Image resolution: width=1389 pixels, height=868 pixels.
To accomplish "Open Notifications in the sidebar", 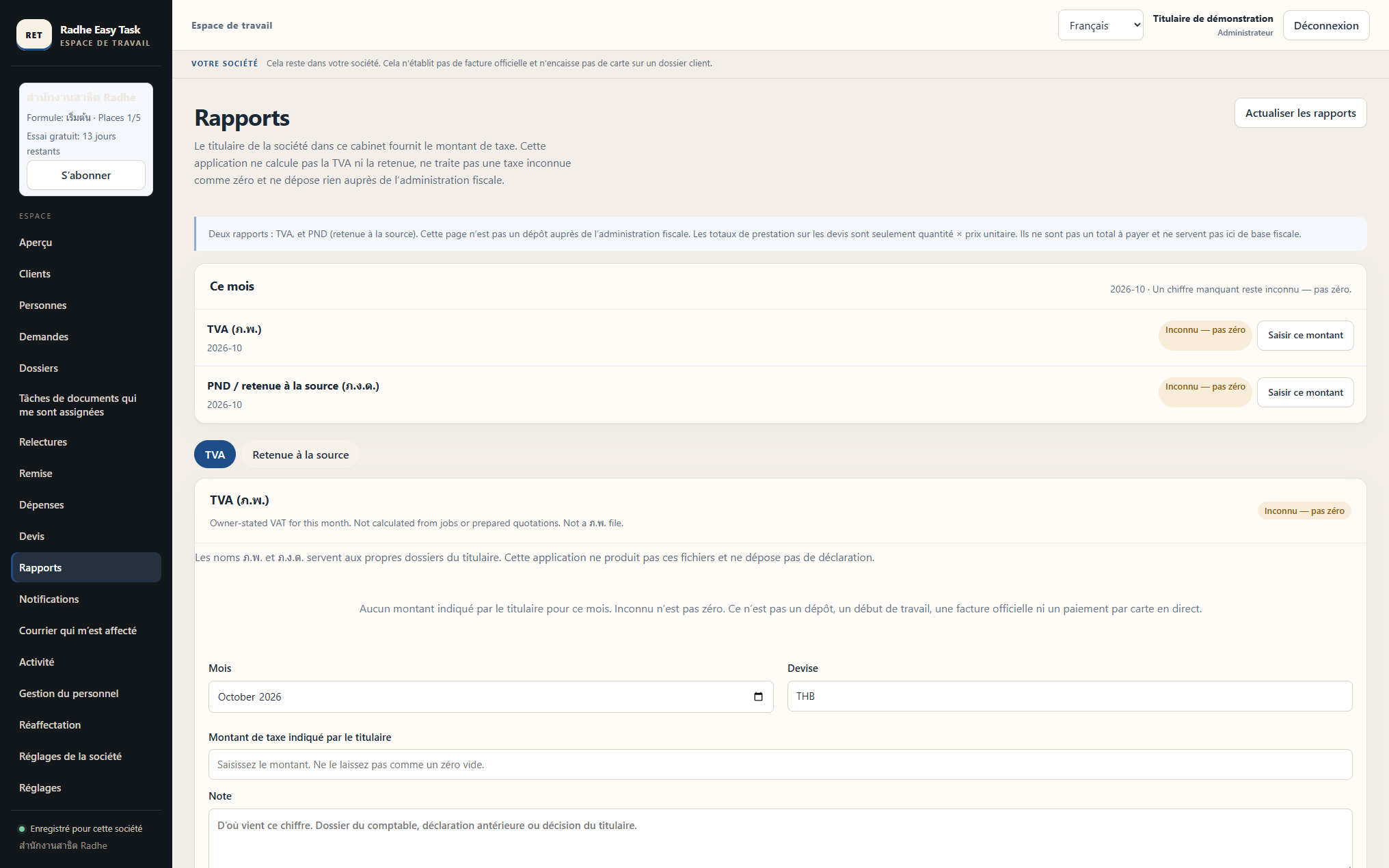I will 86,599.
